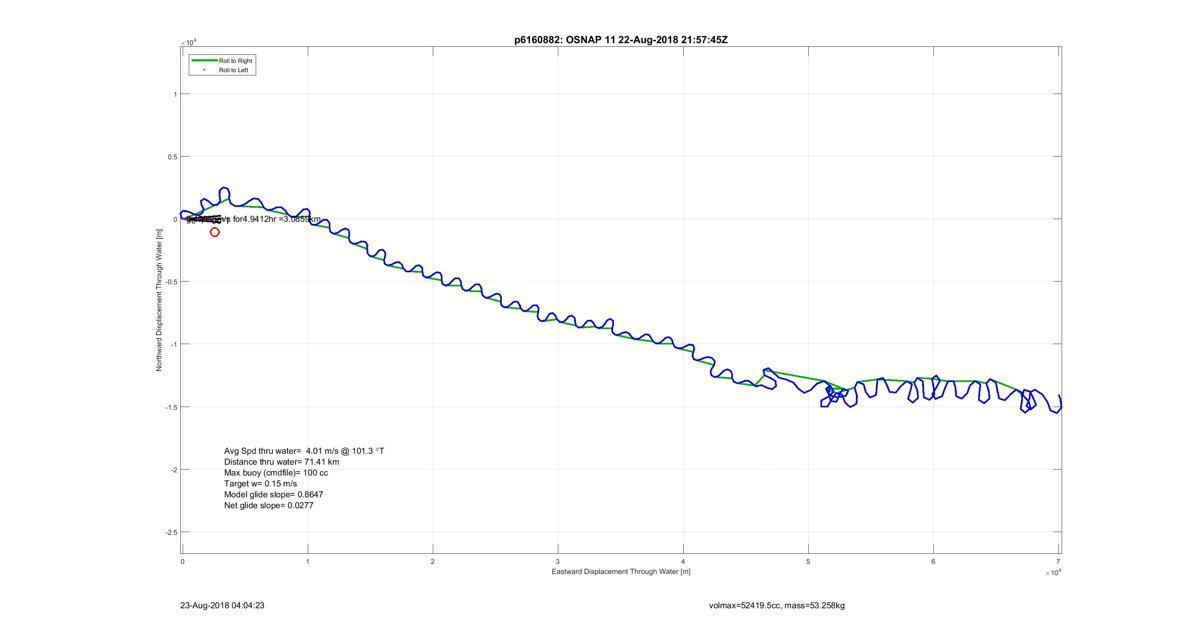
Task: Click the x-axis tick label '4'
Action: (683, 561)
